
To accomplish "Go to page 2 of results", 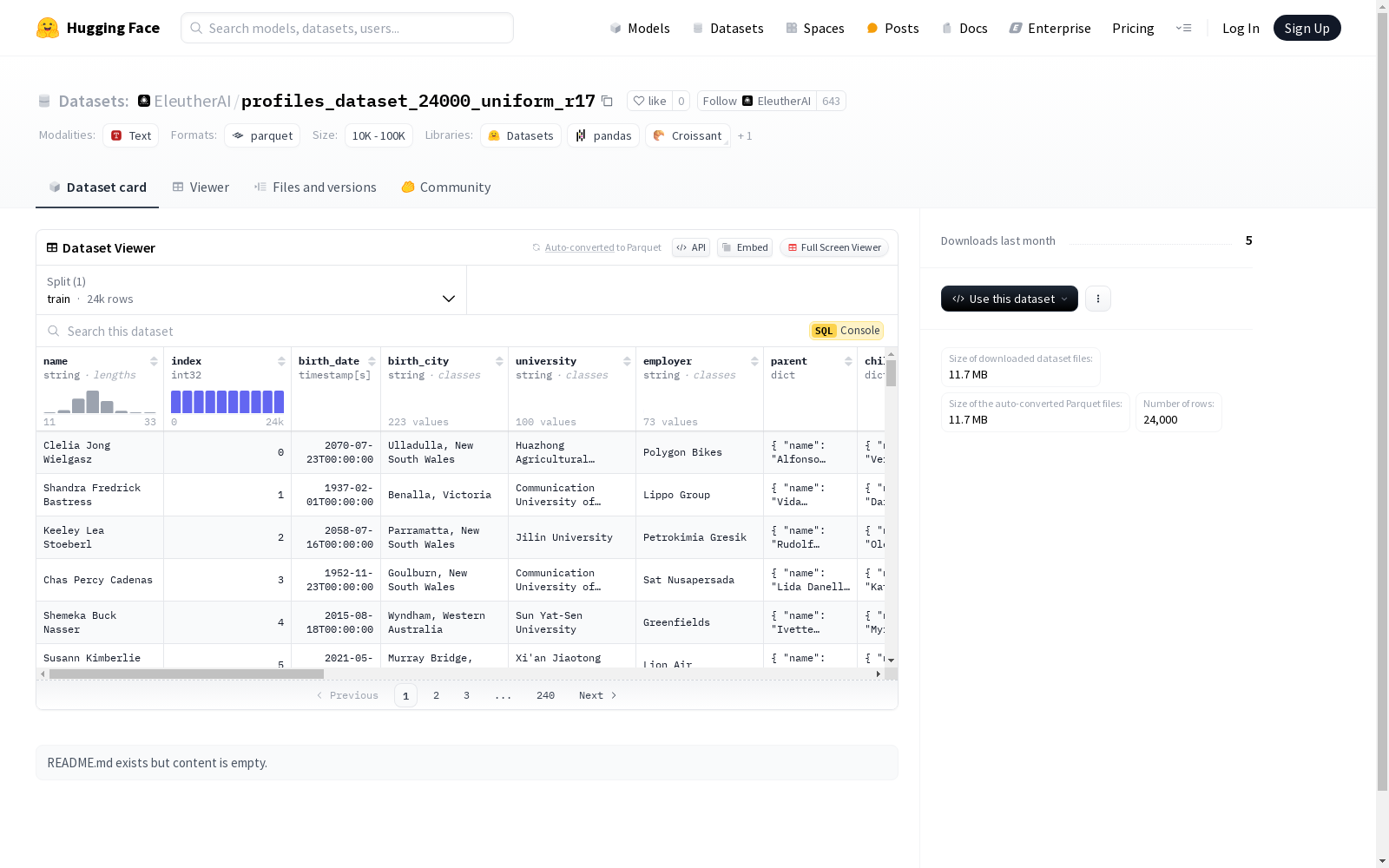I will click(x=436, y=695).
